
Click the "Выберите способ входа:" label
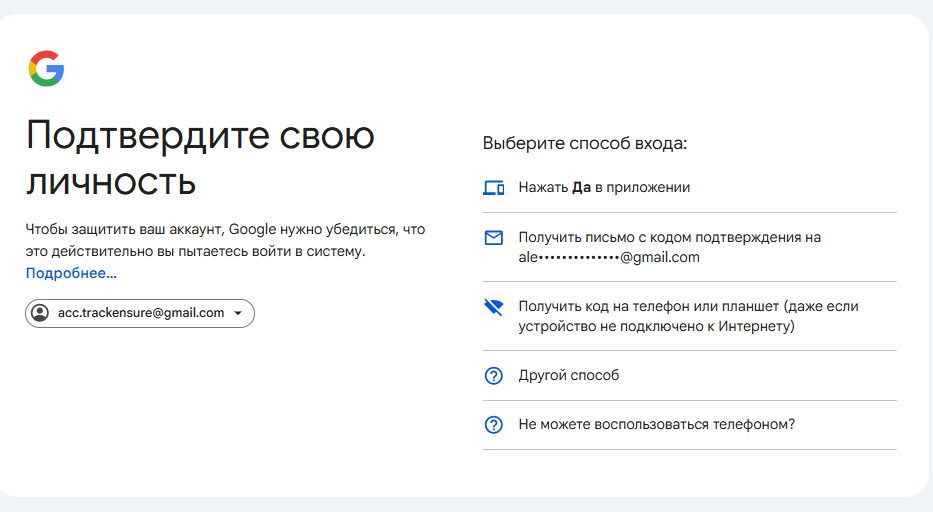(x=585, y=143)
